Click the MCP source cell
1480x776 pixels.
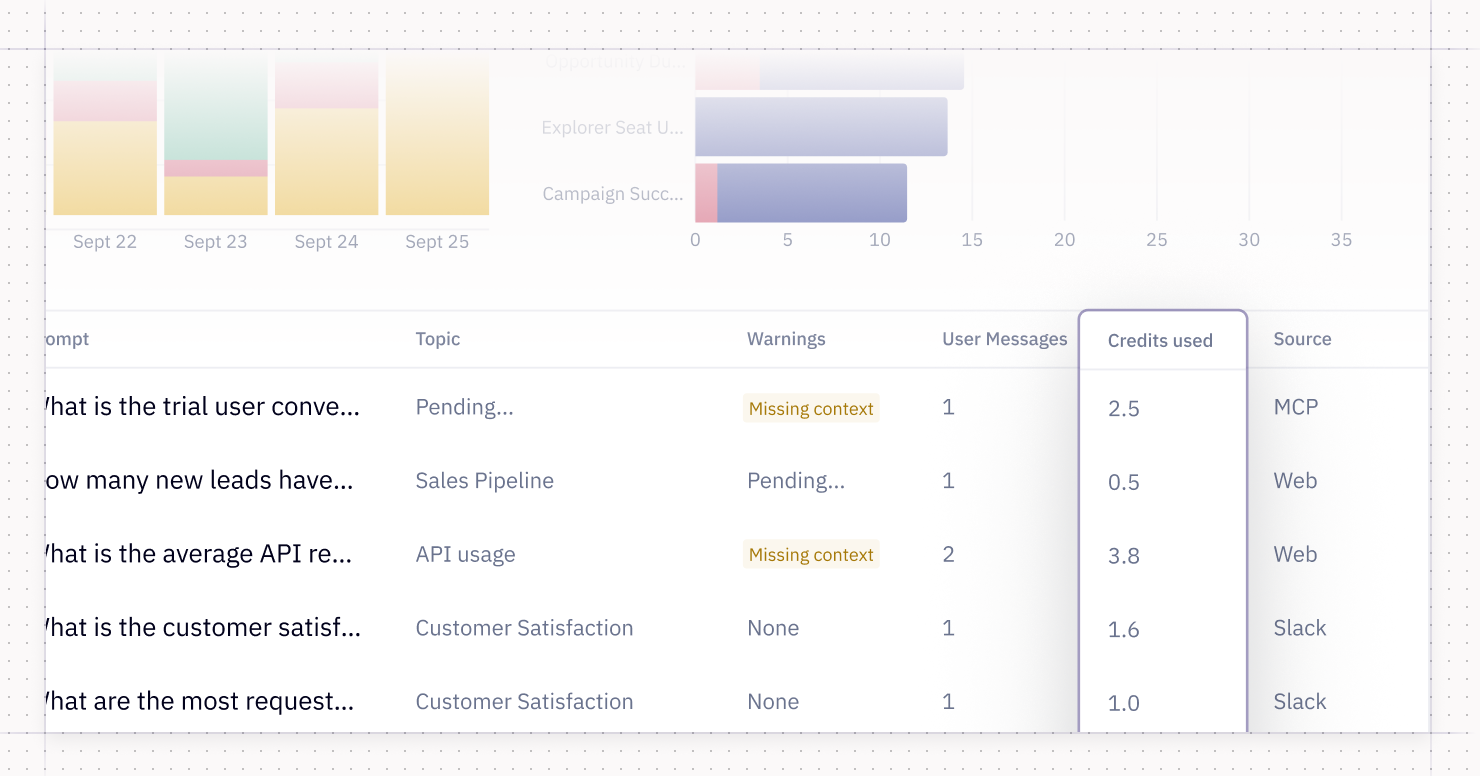coord(1296,407)
